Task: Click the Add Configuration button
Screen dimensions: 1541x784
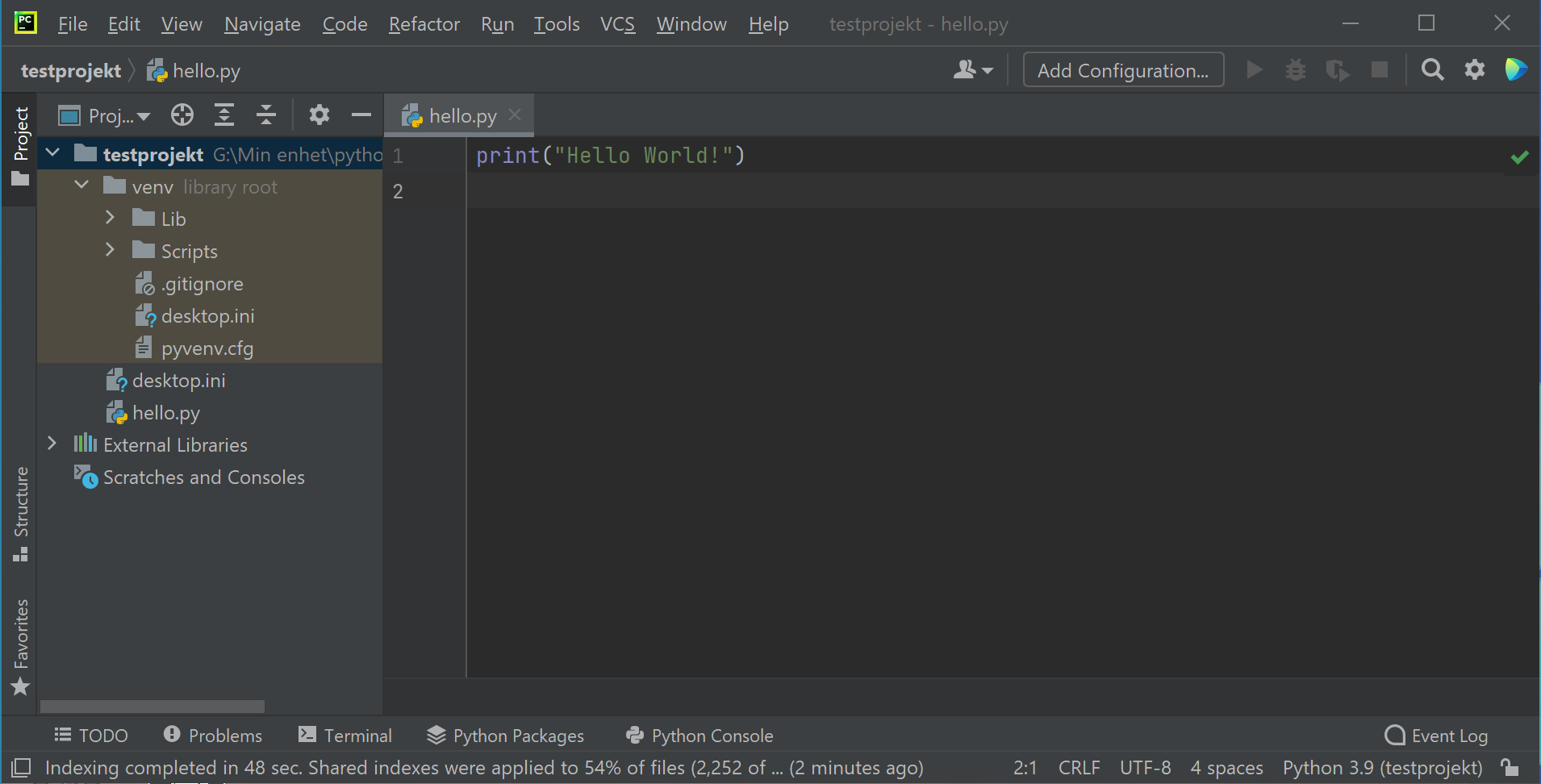Action: (x=1122, y=70)
